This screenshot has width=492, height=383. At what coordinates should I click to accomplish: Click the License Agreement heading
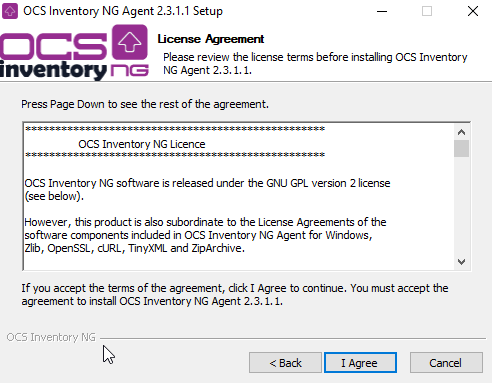click(211, 39)
